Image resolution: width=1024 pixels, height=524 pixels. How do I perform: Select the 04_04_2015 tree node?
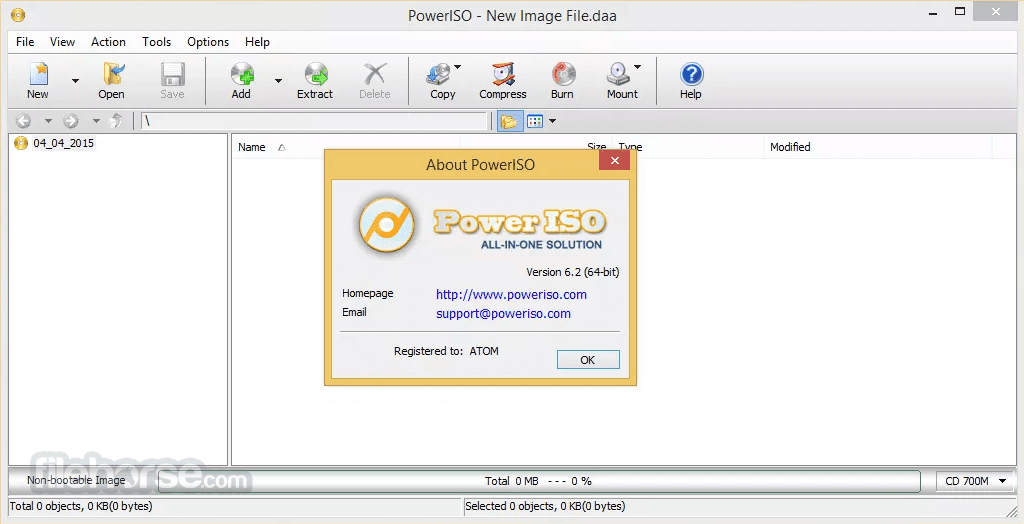tap(63, 143)
